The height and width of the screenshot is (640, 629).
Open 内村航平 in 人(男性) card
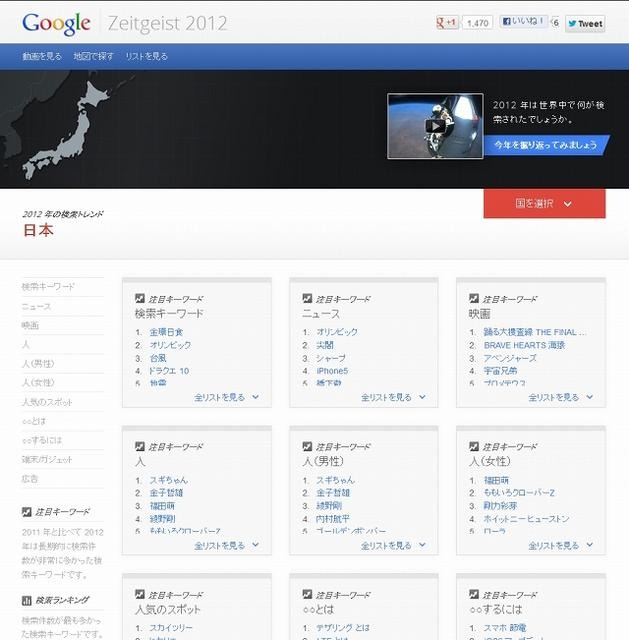point(333,519)
